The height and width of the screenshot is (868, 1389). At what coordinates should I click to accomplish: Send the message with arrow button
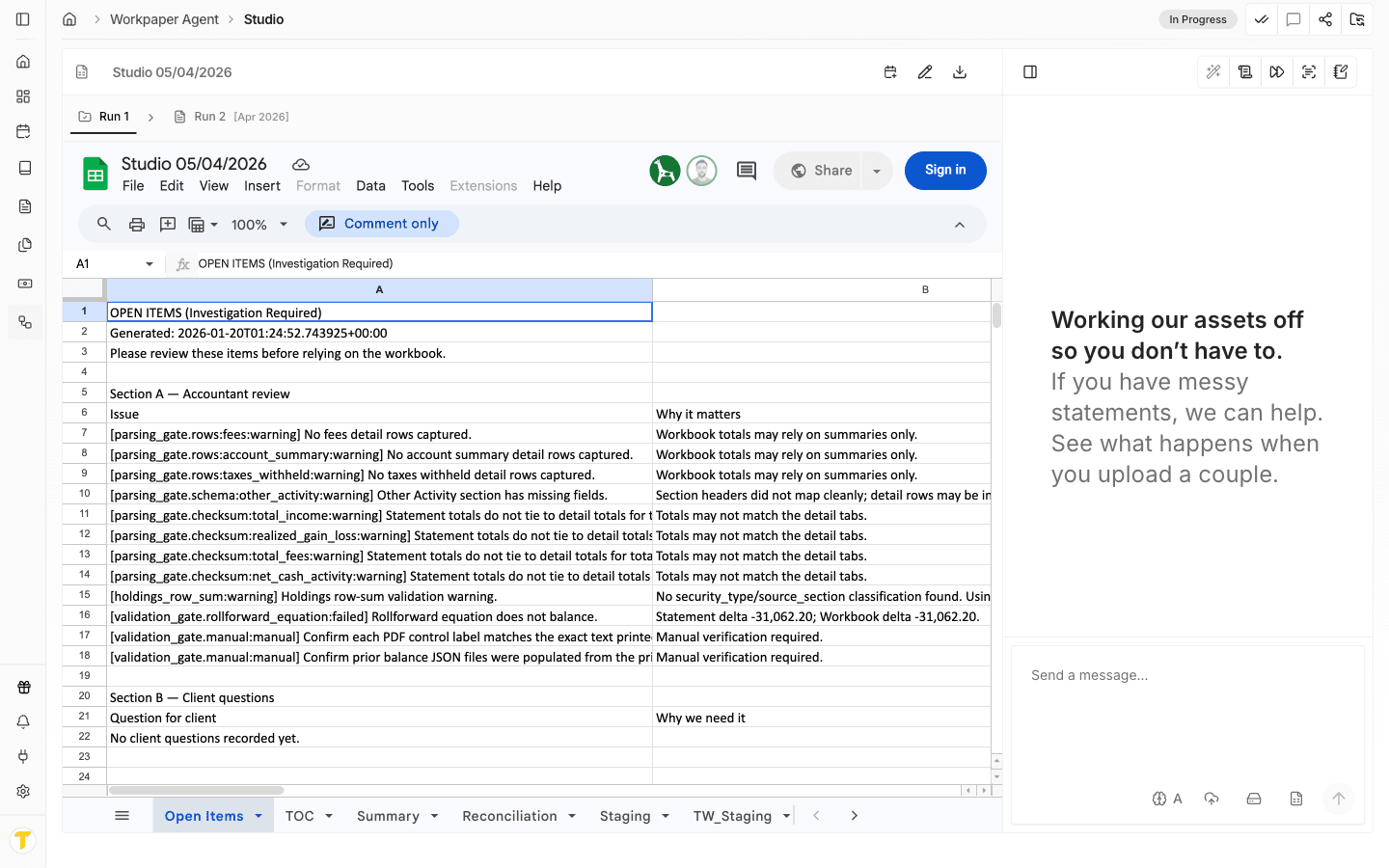pos(1339,799)
